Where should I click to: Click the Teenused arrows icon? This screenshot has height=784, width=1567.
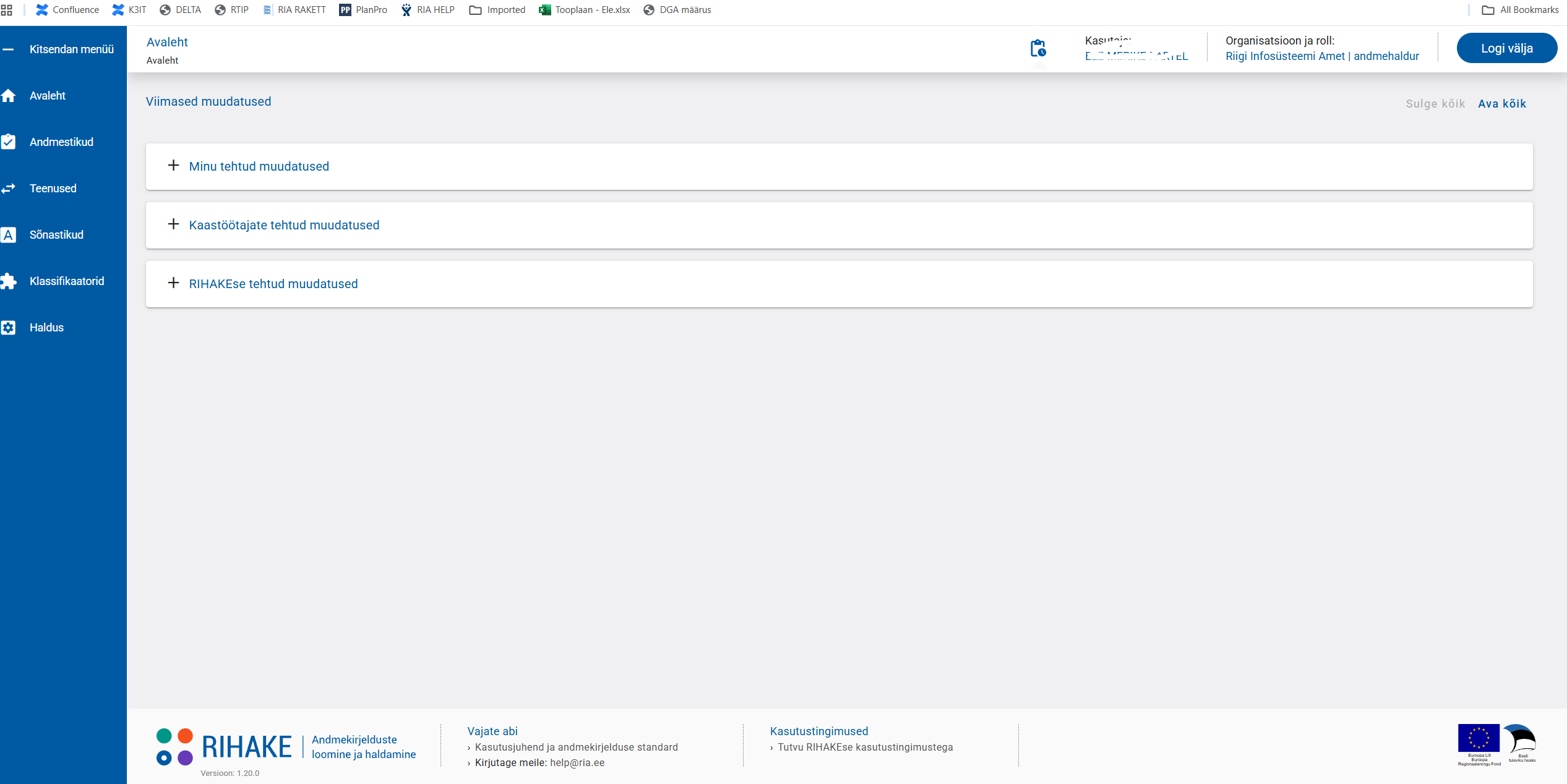[8, 189]
